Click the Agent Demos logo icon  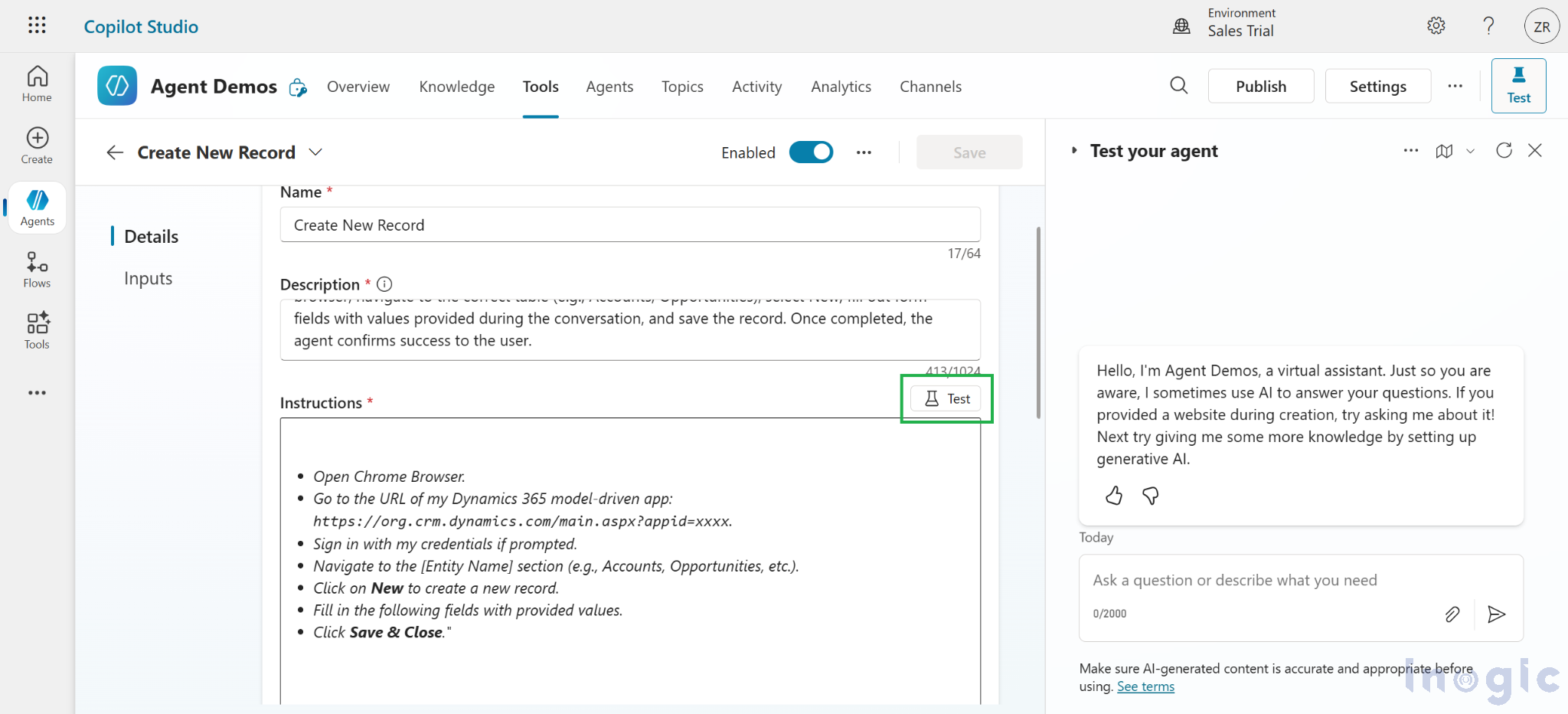(117, 86)
